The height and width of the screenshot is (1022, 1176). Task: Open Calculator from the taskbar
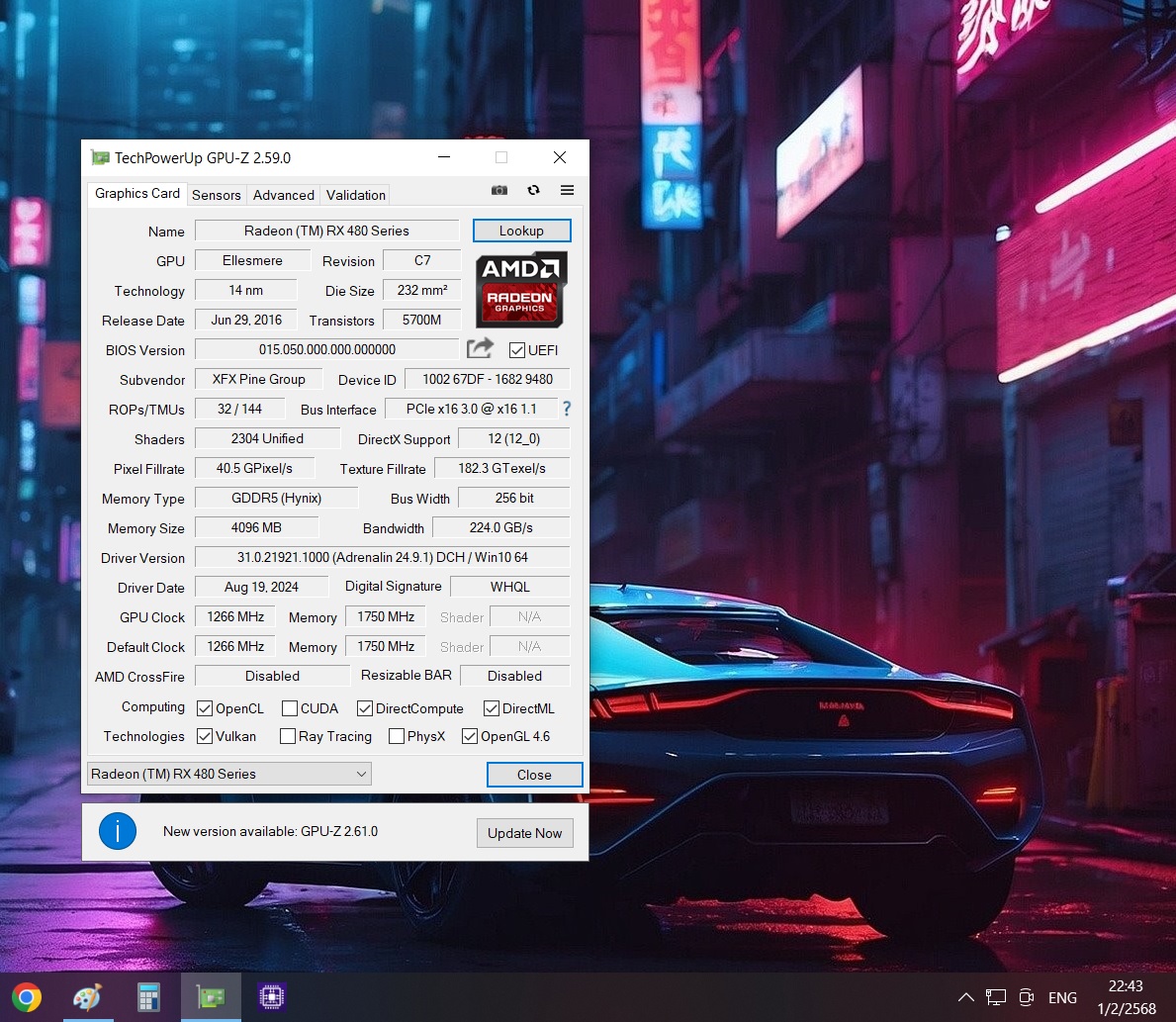[x=149, y=997]
